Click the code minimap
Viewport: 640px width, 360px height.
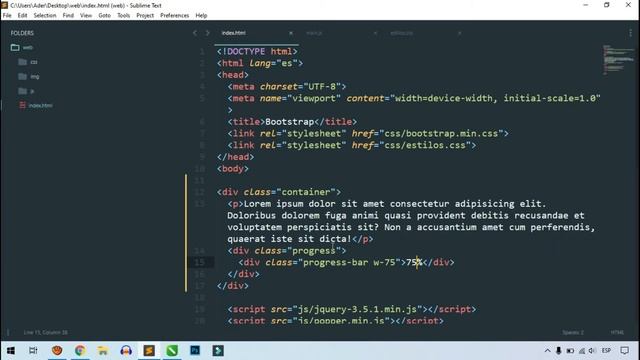[x=619, y=60]
